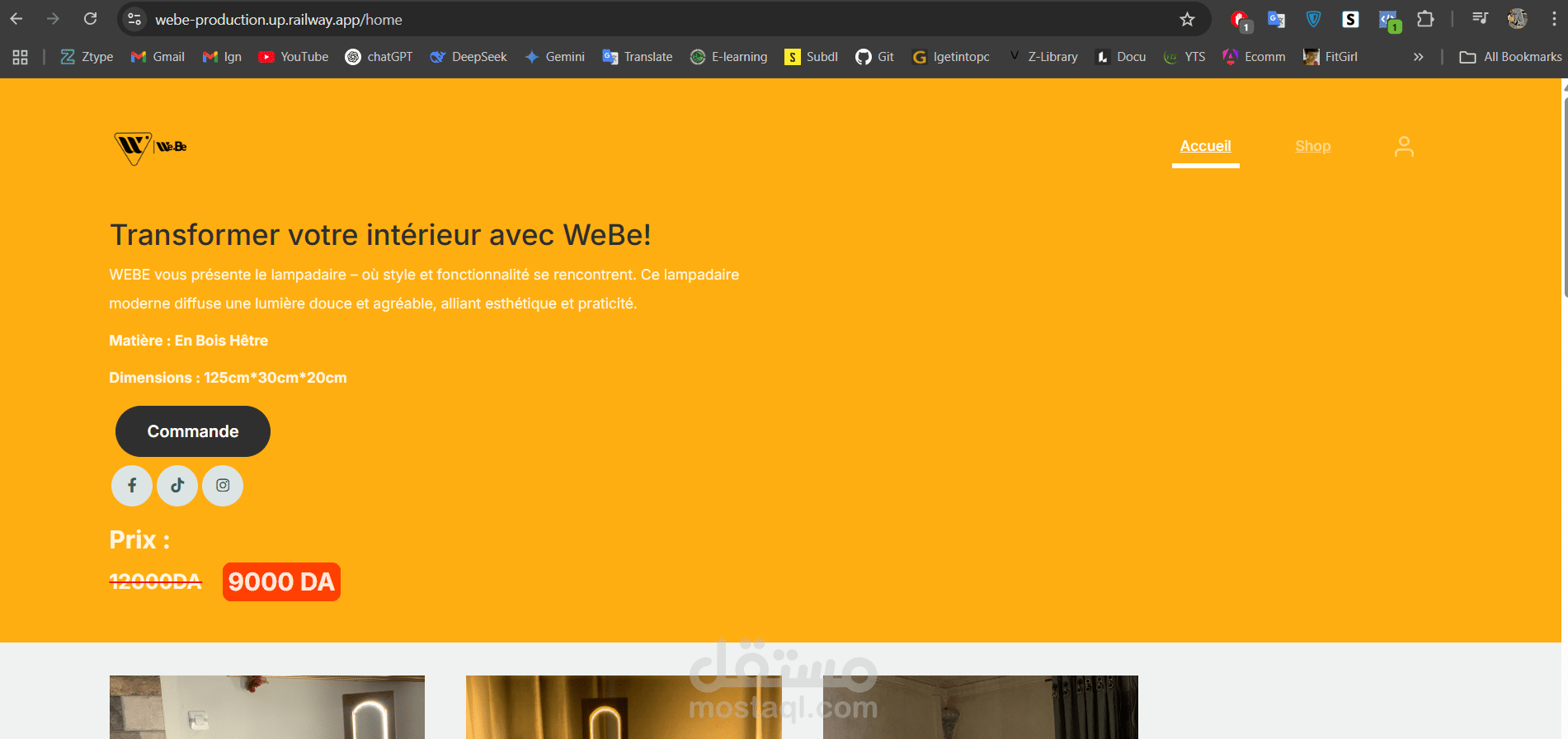Open the DeepSeek bookmark
The width and height of the screenshot is (1568, 739).
469,57
